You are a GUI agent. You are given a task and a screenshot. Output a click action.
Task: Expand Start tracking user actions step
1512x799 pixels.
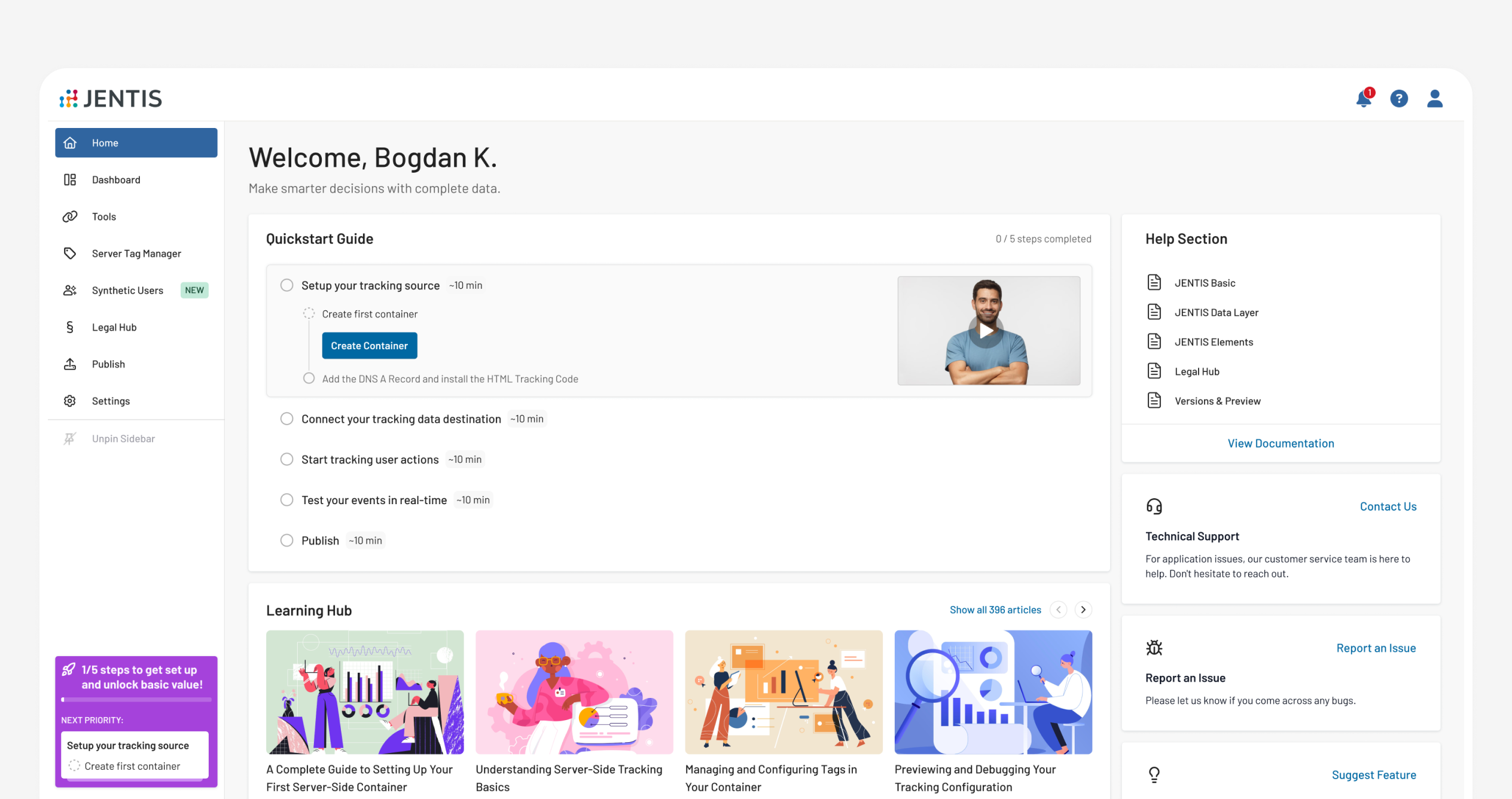tap(370, 459)
